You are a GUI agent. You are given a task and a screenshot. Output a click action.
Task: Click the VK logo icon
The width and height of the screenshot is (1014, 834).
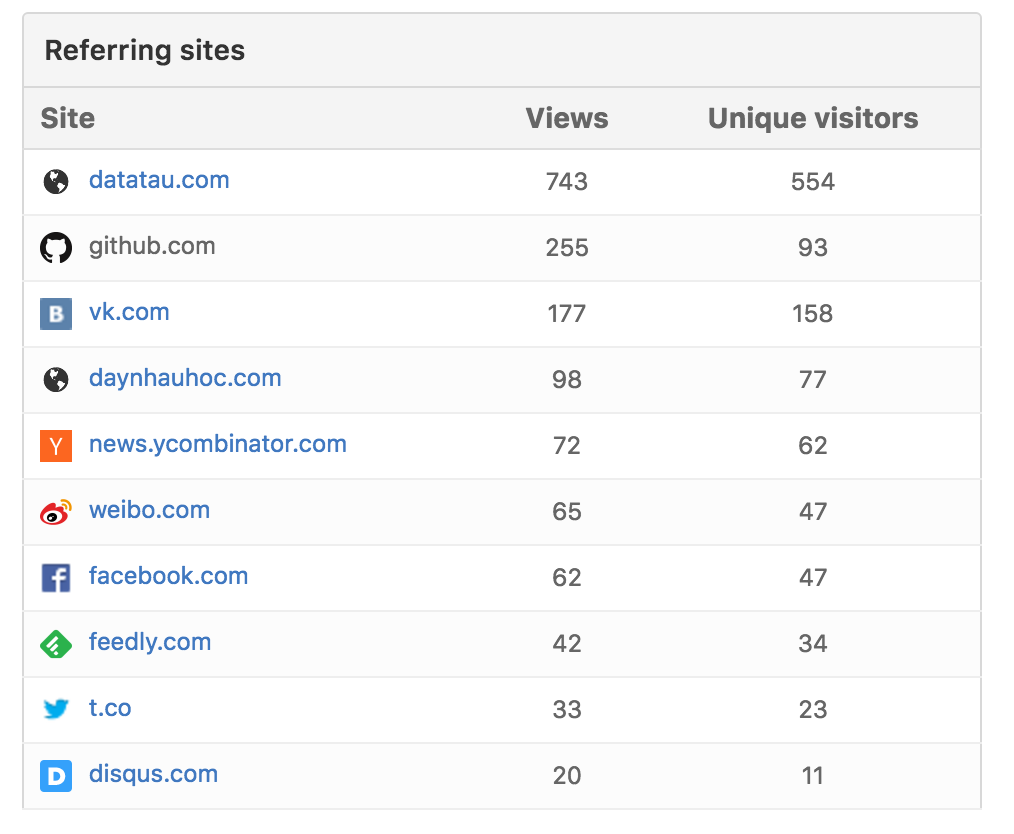tap(56, 314)
